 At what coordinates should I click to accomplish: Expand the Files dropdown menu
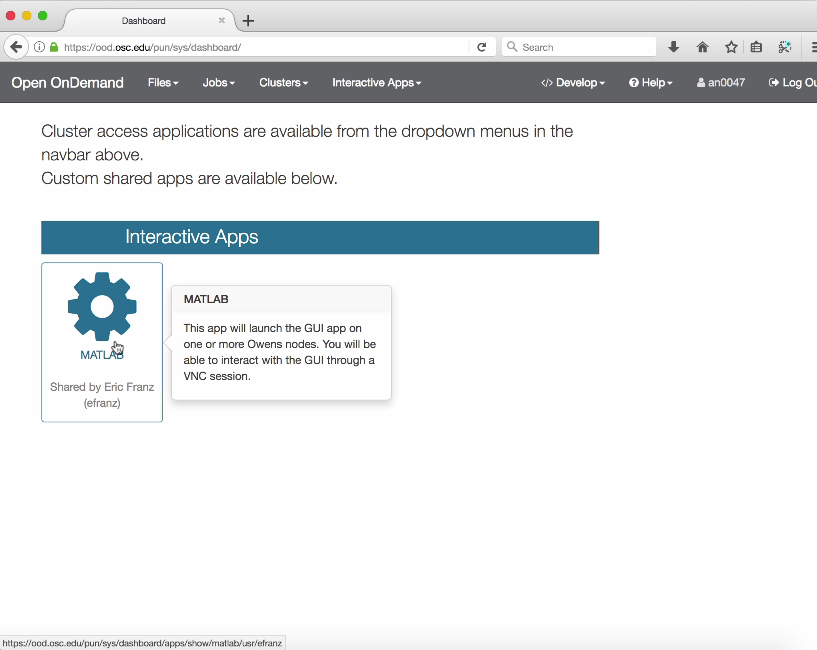coord(163,83)
